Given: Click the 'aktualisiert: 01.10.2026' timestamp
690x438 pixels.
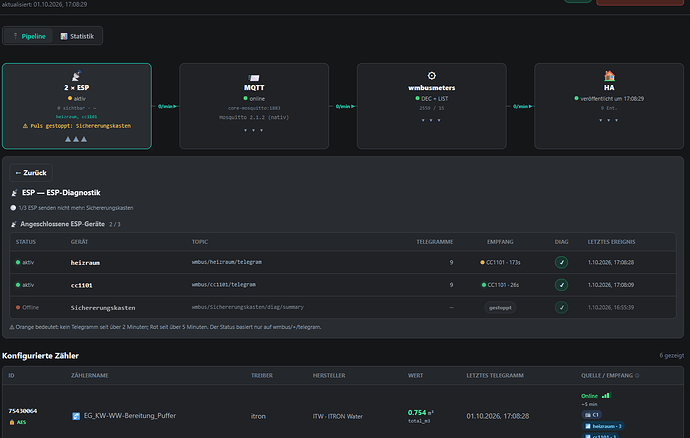Looking at the screenshot, I should [44, 4].
